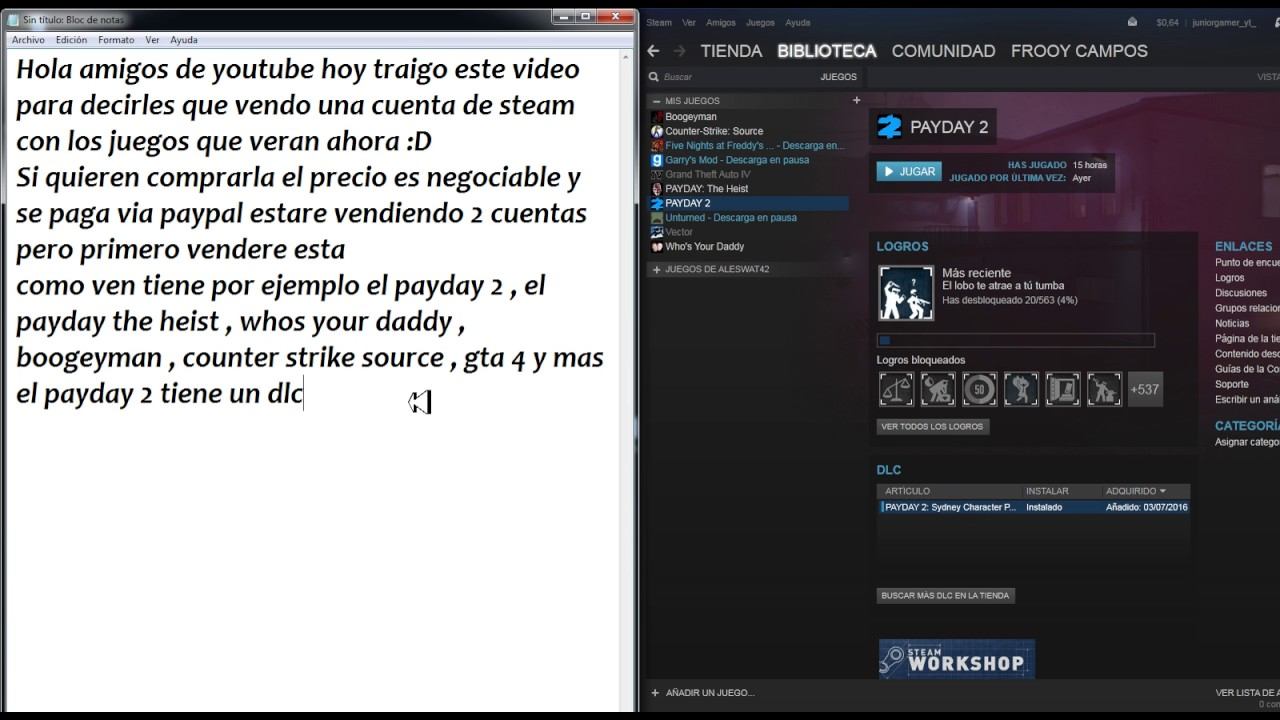Select Unturned - Descarga en pausa entry
Image resolution: width=1280 pixels, height=720 pixels.
click(731, 218)
